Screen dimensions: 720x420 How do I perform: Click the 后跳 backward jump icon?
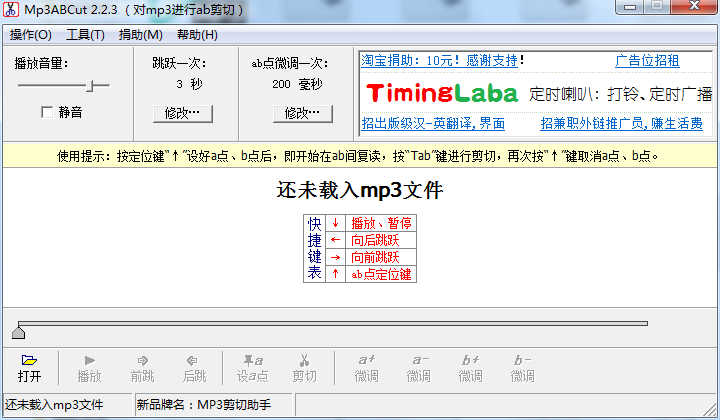point(194,368)
